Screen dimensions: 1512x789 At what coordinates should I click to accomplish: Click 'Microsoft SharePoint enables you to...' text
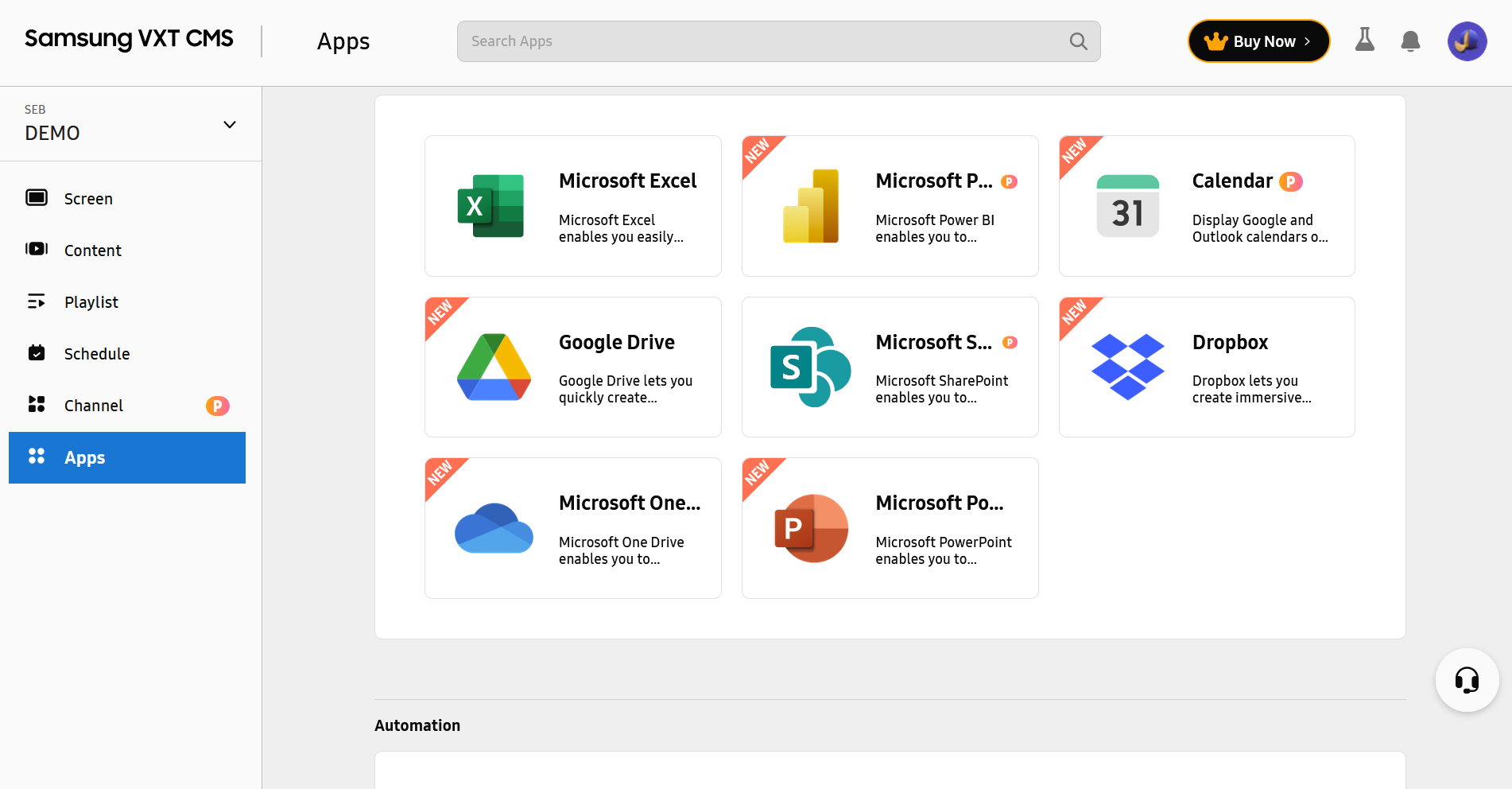tap(942, 389)
